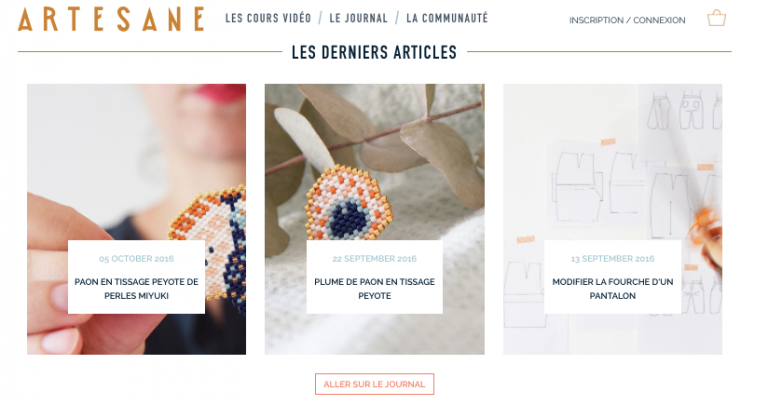Click the 13 September 2016 date label
The height and width of the screenshot is (405, 768).
pos(612,259)
